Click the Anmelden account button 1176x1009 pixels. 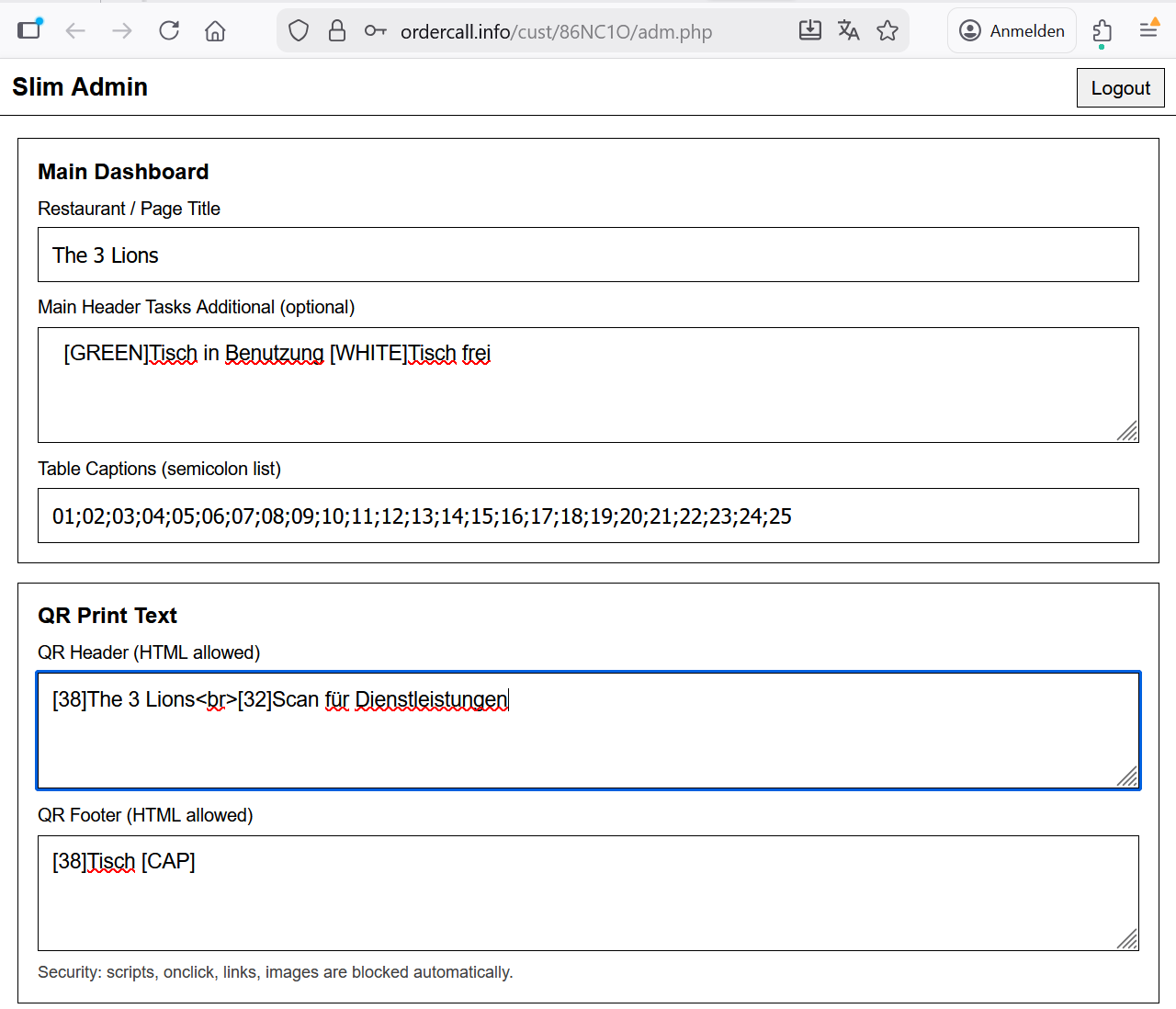click(1012, 31)
